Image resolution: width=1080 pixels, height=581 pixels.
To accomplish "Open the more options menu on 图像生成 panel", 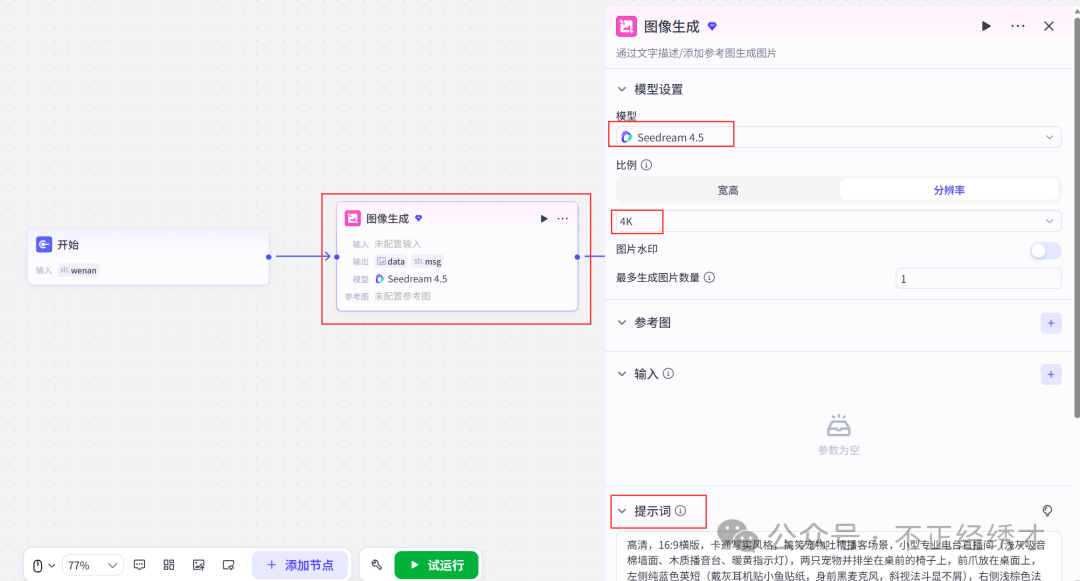I will [1018, 26].
